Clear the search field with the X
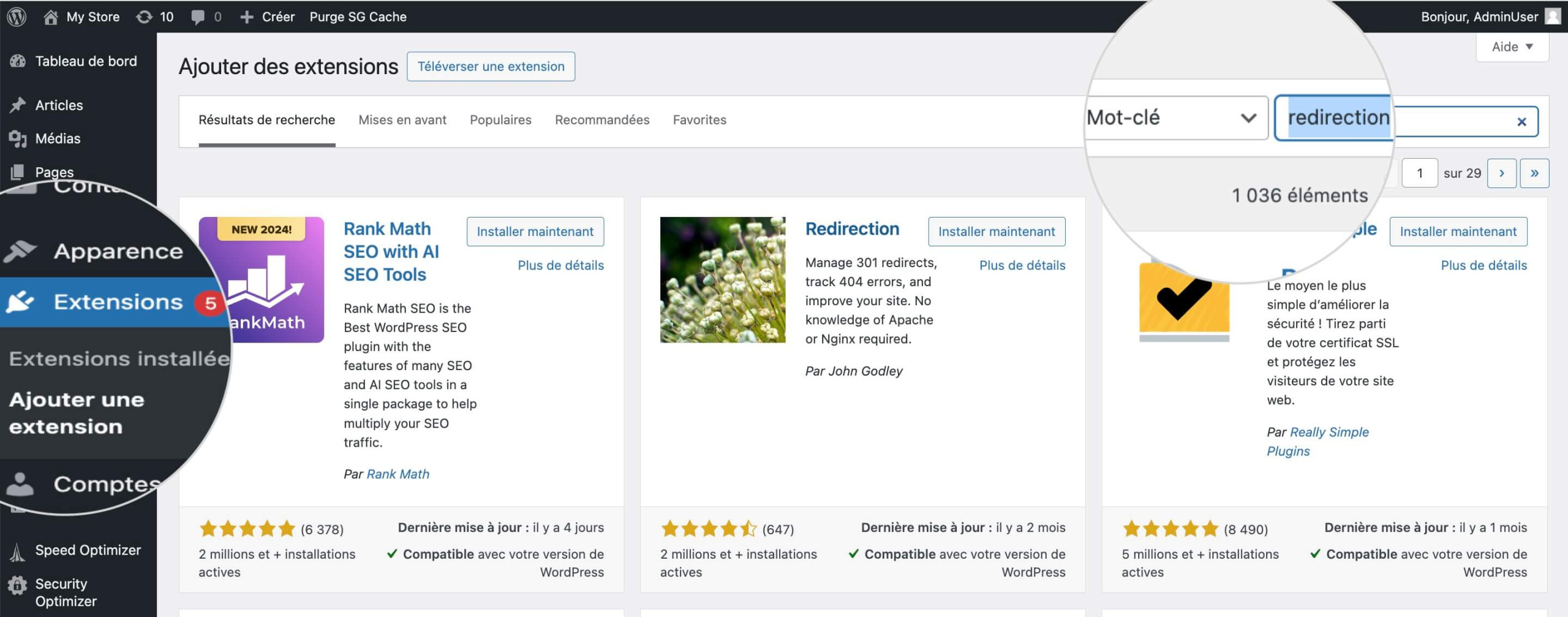The width and height of the screenshot is (1568, 617). (1521, 122)
